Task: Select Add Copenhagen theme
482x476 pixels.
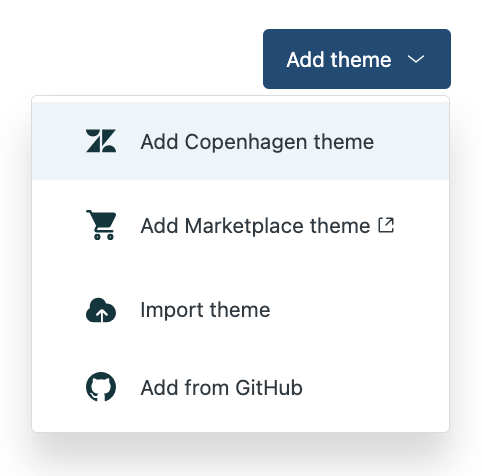Action: tap(241, 141)
